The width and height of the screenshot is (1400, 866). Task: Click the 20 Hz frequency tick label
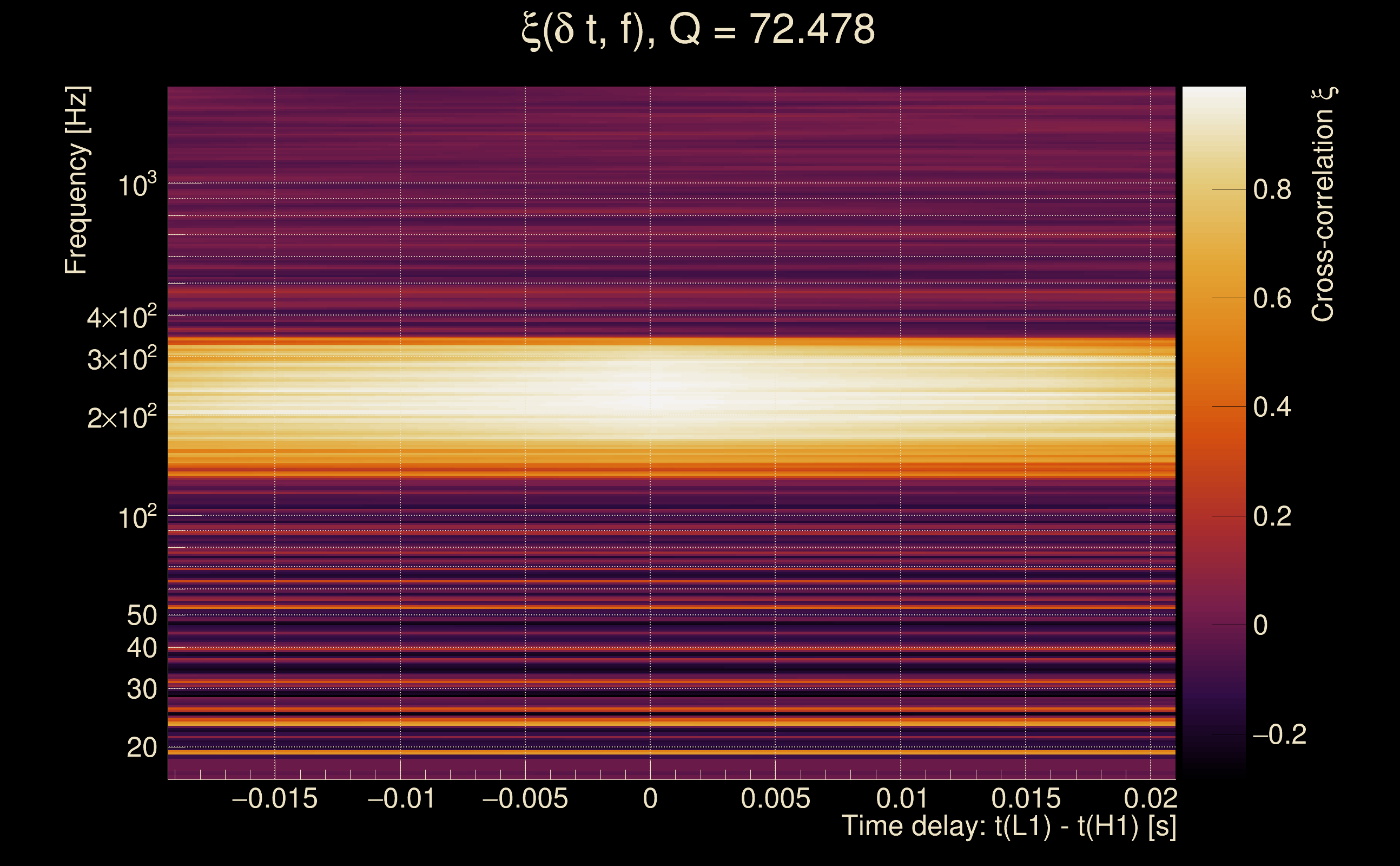[x=141, y=748]
